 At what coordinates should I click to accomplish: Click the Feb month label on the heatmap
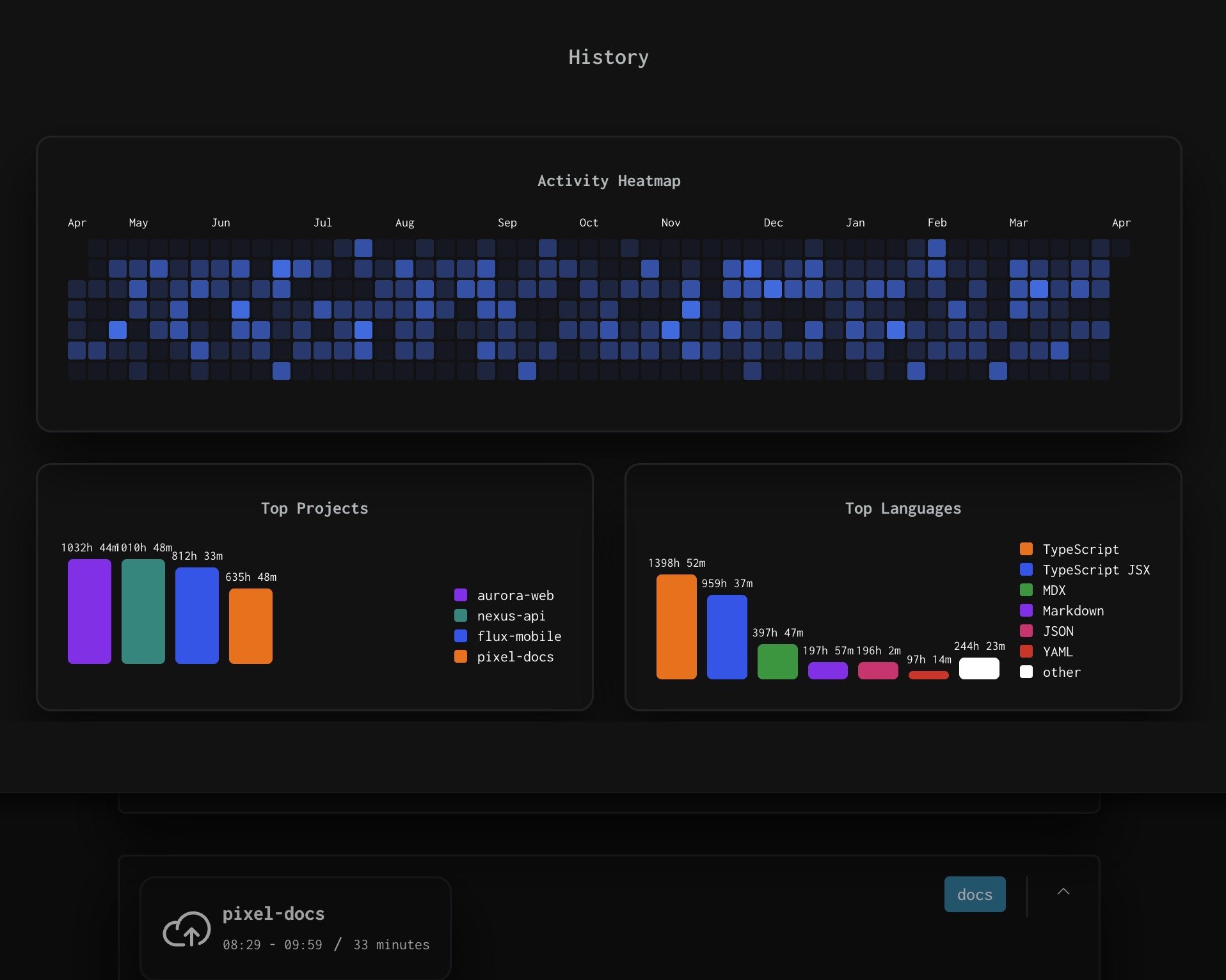tap(937, 223)
